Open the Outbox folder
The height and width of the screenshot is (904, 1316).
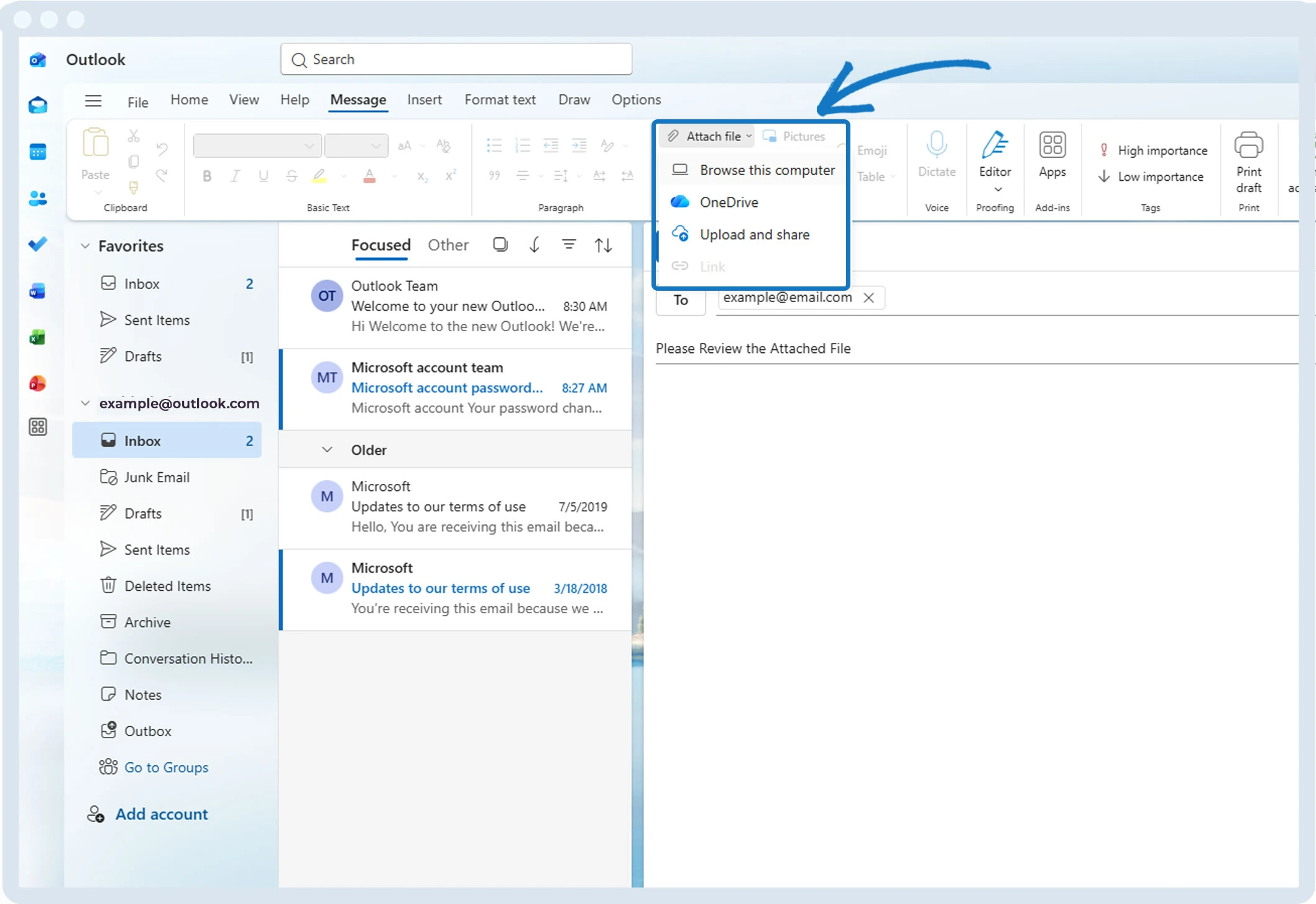point(167,731)
